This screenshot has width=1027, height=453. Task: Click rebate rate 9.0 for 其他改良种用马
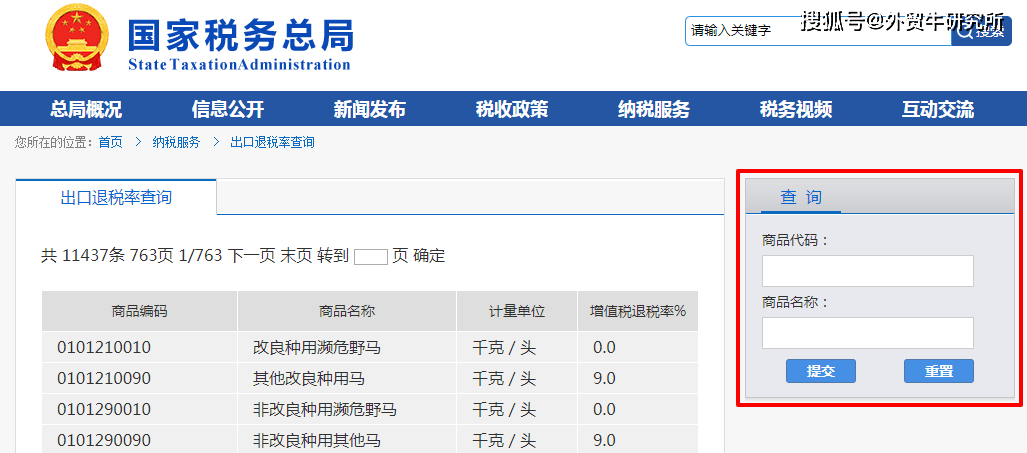[605, 378]
